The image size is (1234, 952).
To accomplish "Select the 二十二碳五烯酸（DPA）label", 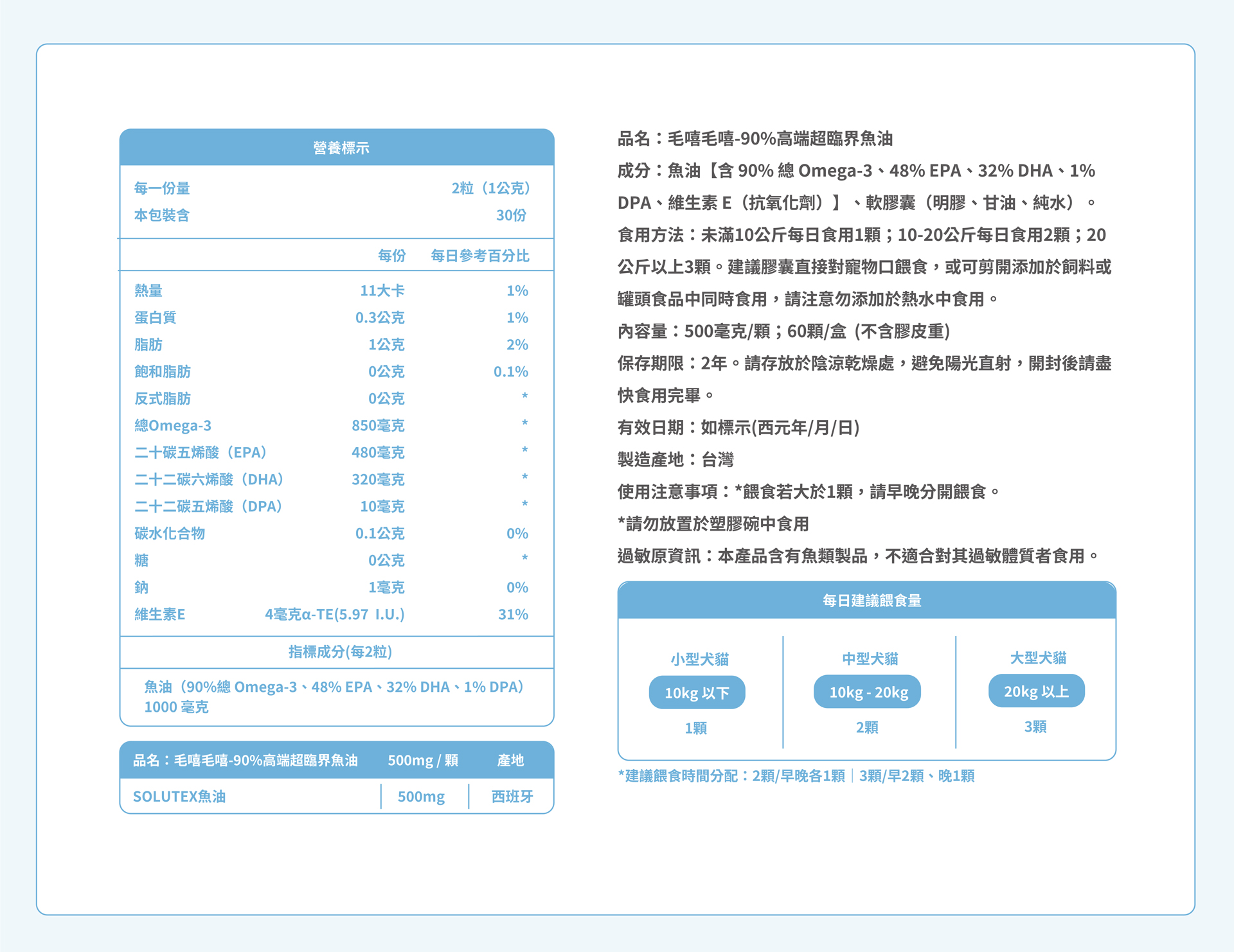I will pos(209,506).
